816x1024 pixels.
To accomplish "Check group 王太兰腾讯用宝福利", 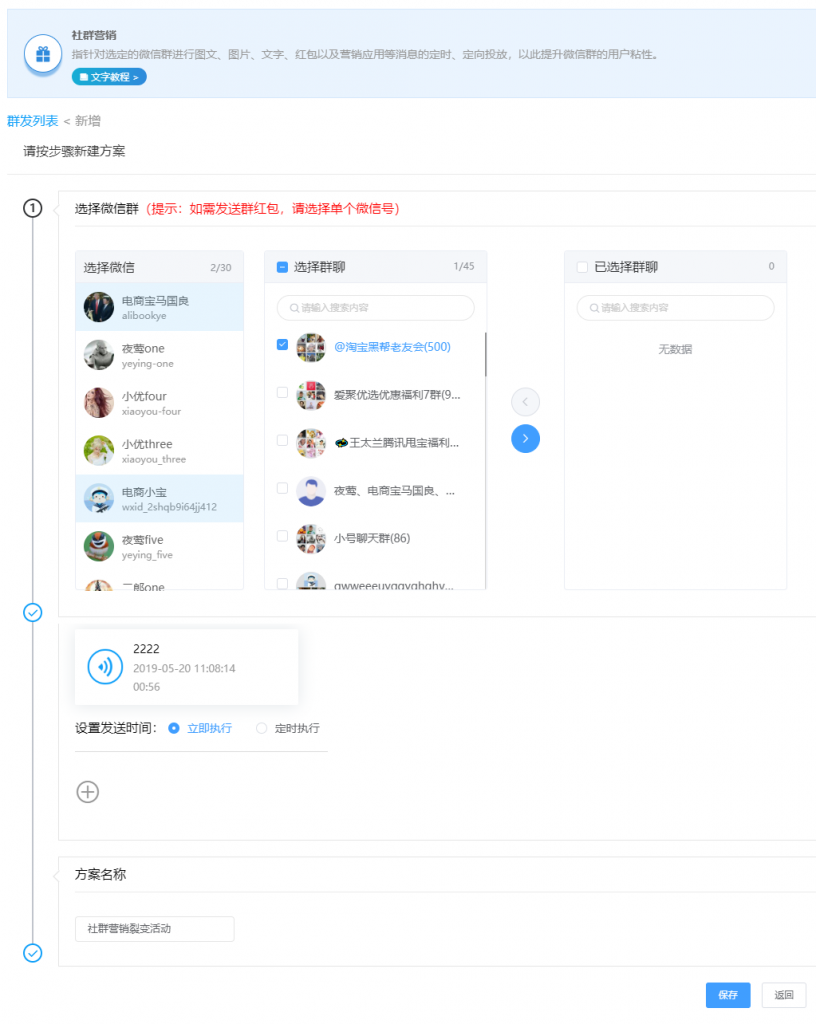I will [282, 440].
